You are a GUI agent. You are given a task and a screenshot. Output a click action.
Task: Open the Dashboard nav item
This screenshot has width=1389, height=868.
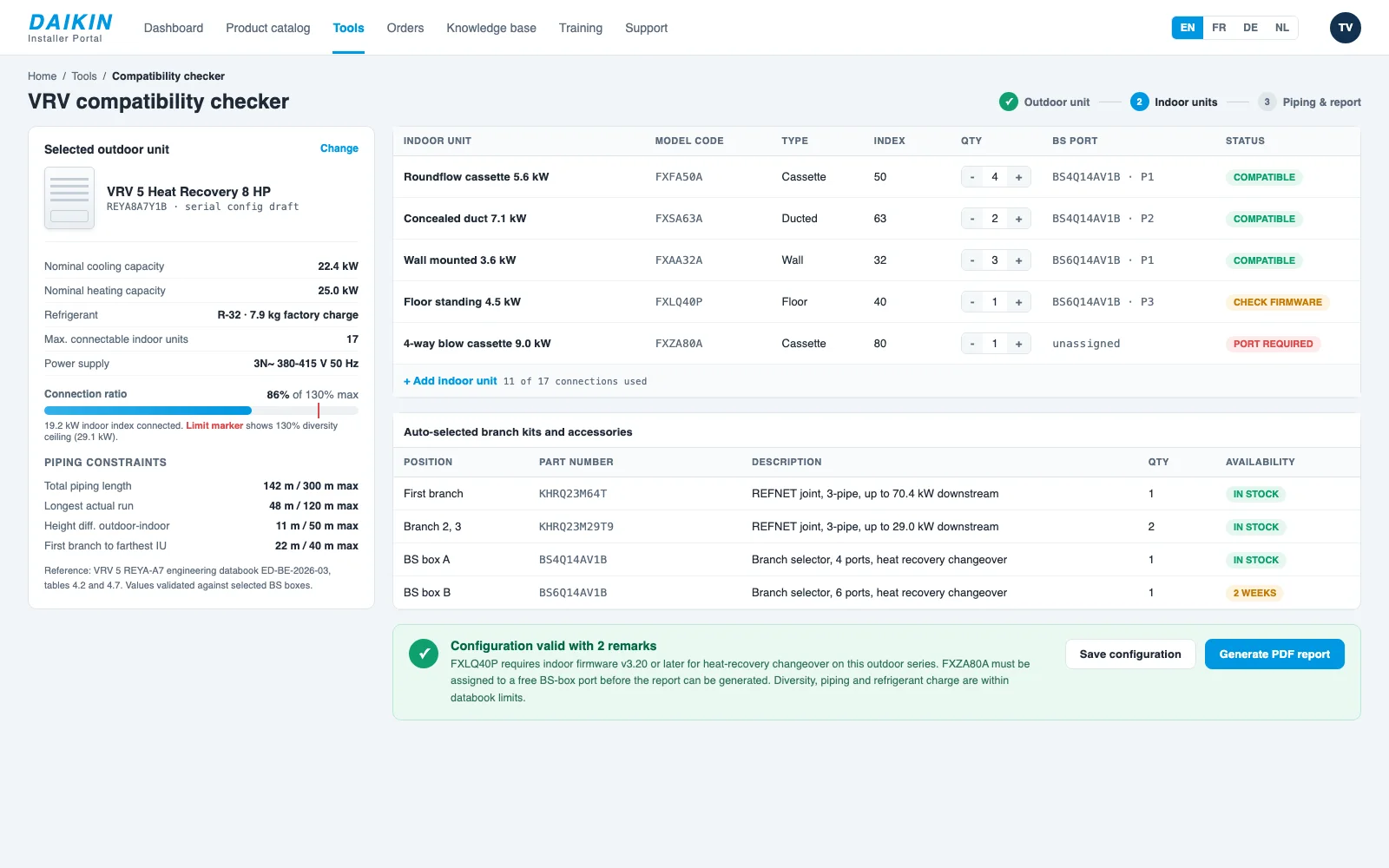click(x=174, y=28)
